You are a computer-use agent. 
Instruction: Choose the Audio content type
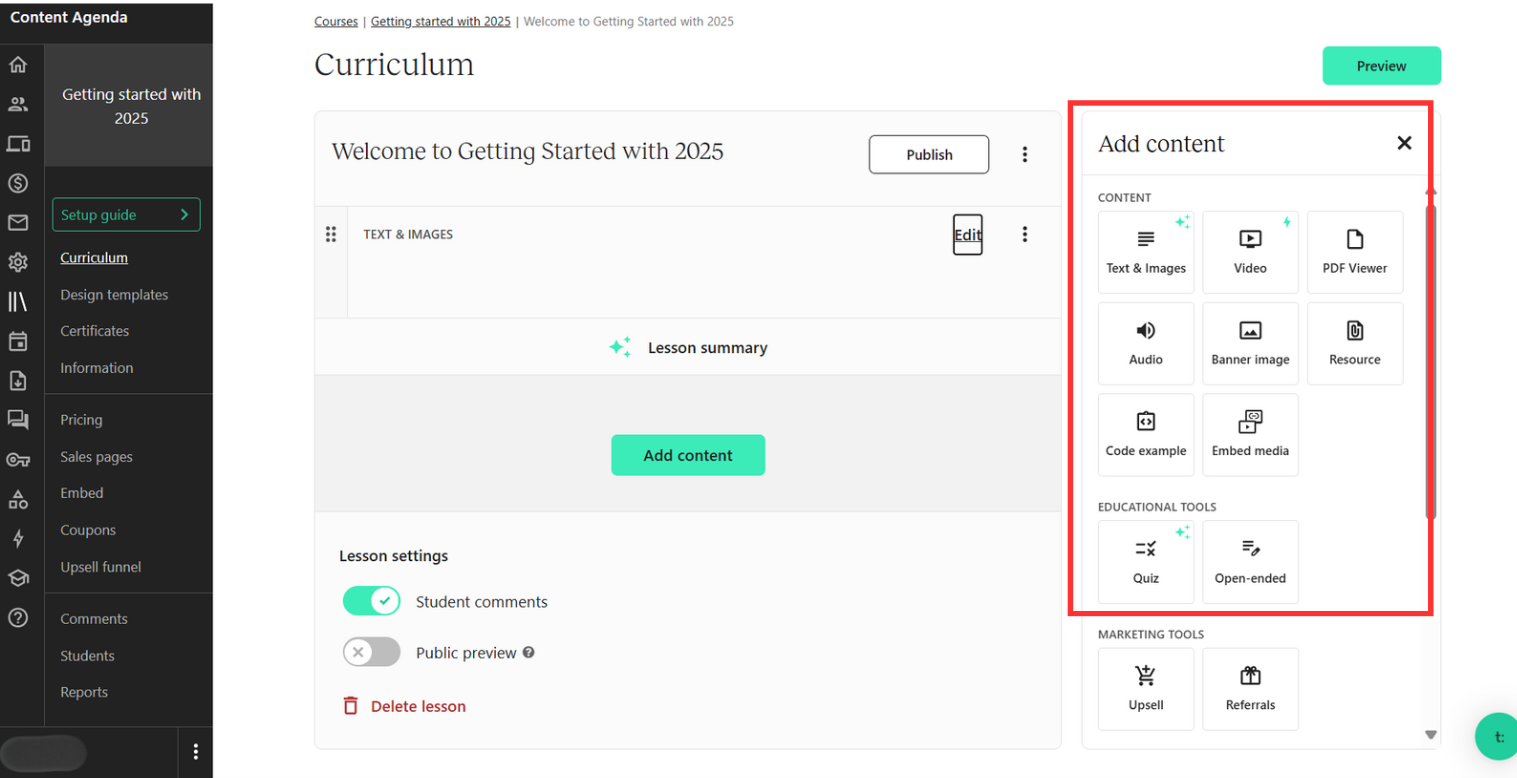tap(1145, 343)
